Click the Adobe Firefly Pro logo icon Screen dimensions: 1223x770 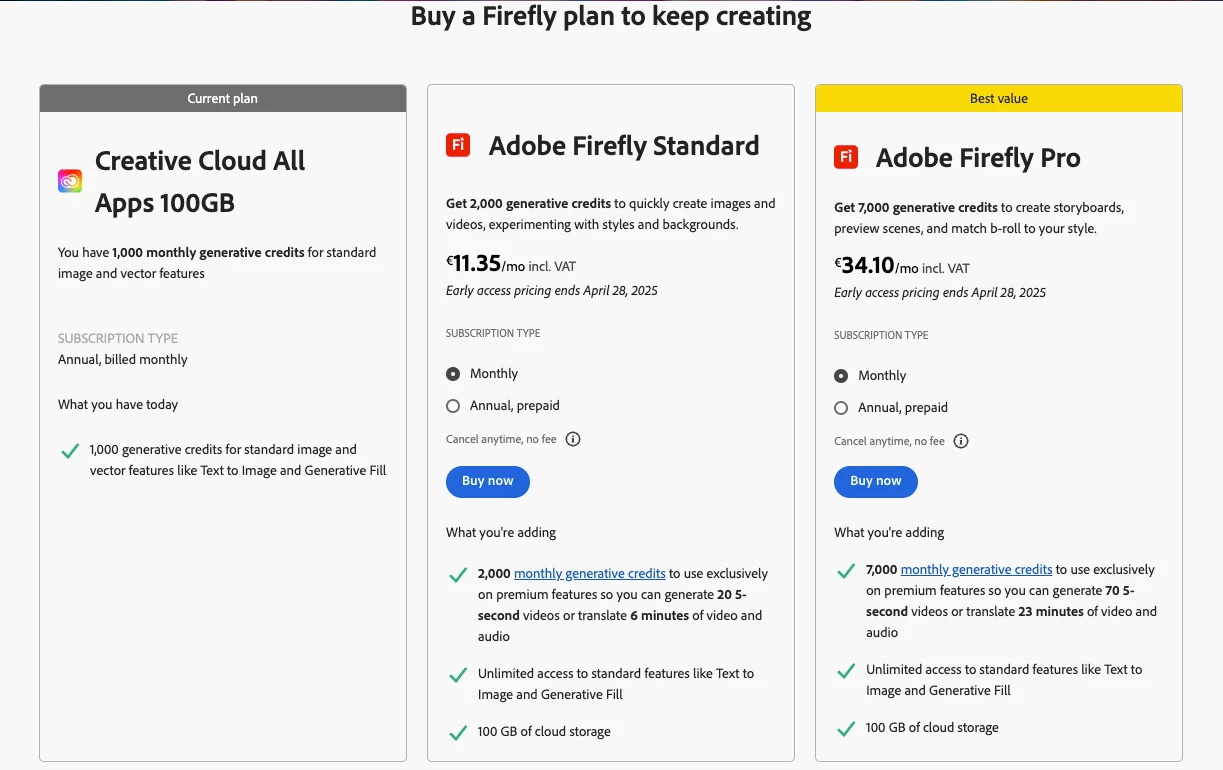point(846,157)
